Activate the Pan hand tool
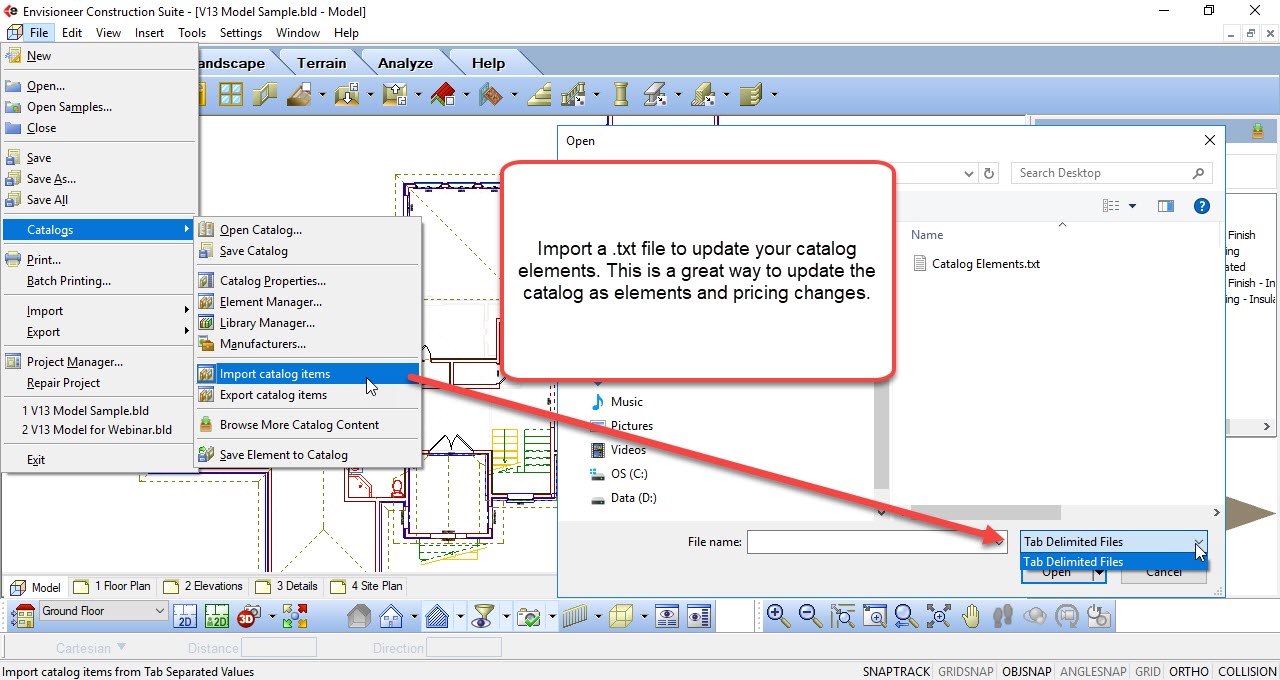This screenshot has height=680, width=1280. 971,616
